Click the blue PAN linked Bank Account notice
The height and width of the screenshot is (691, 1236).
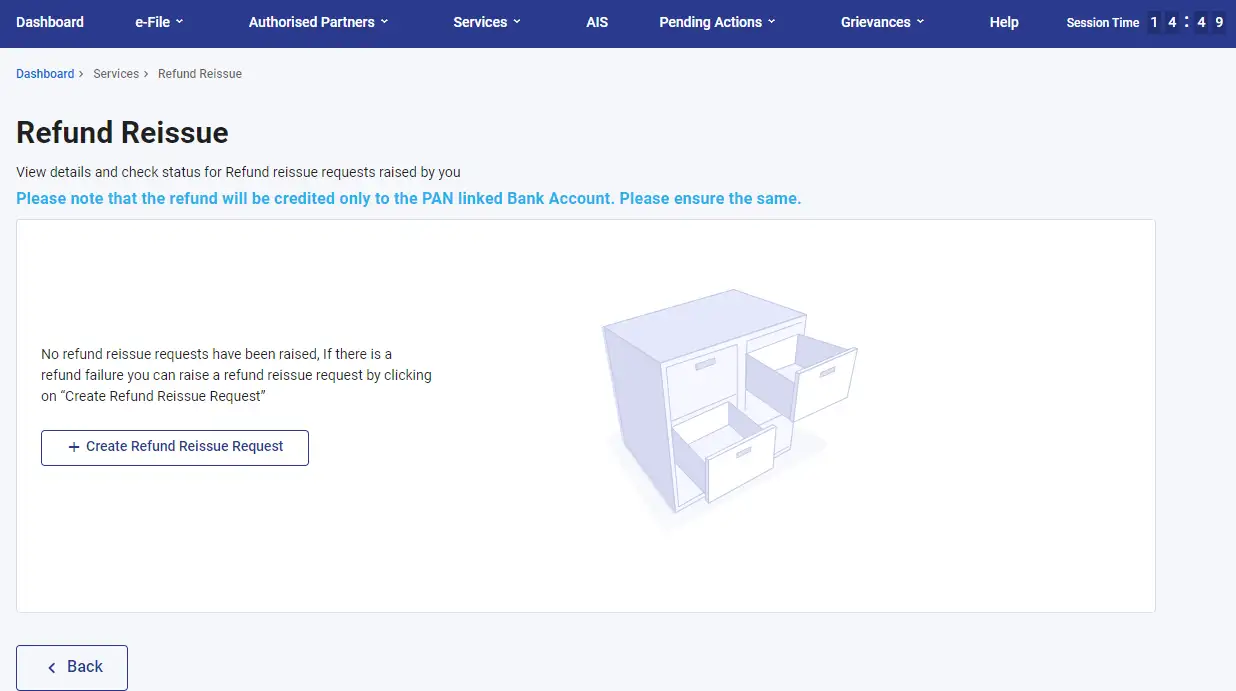[x=409, y=198]
